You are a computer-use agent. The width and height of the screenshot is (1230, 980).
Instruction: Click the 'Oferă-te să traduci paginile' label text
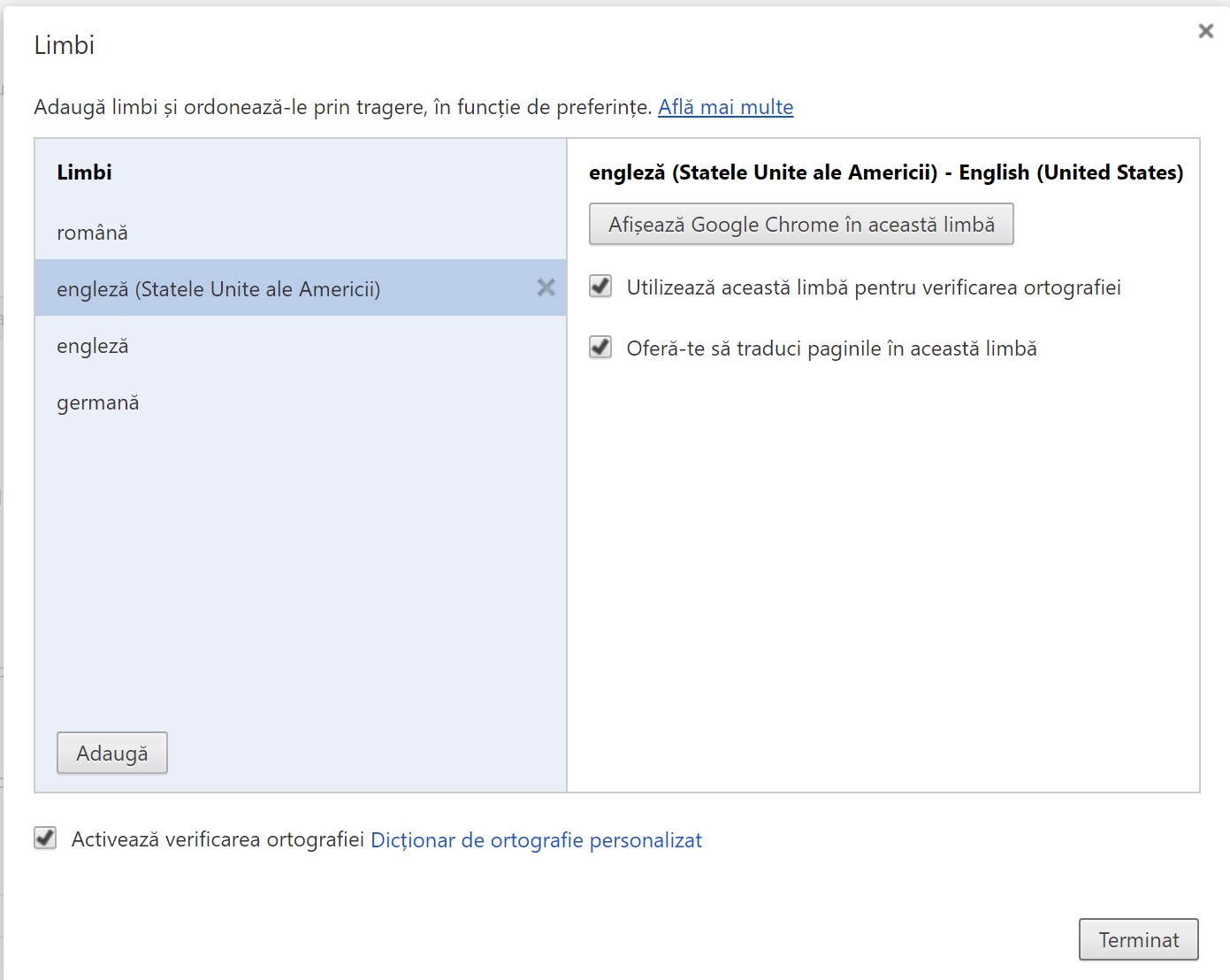click(x=831, y=348)
